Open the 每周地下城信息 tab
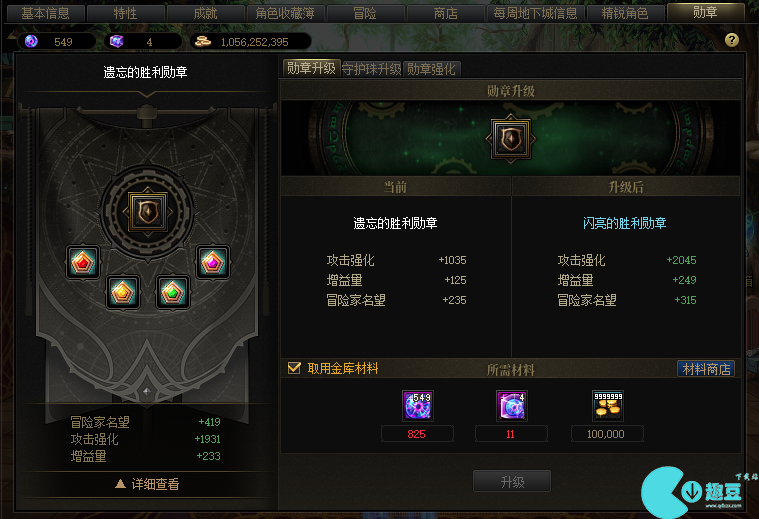 535,13
